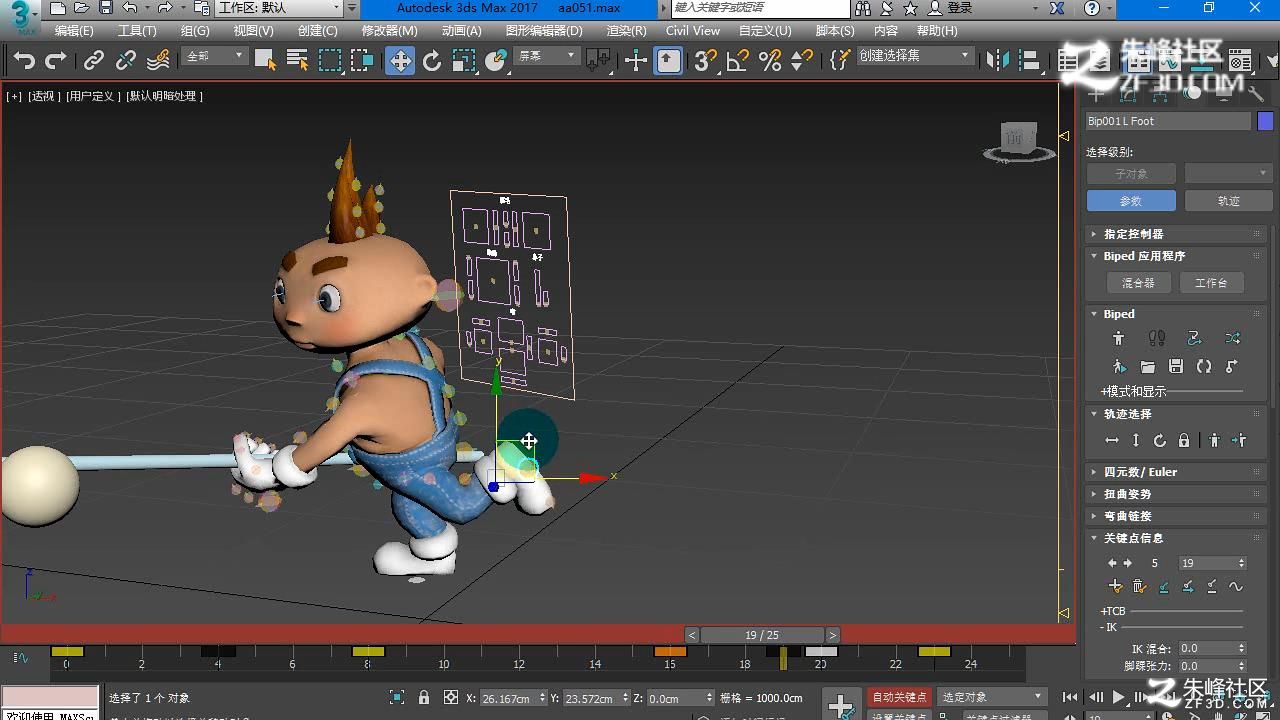Screen dimensions: 1280x720
Task: Click the Unlink Selection icon
Action: [x=126, y=61]
